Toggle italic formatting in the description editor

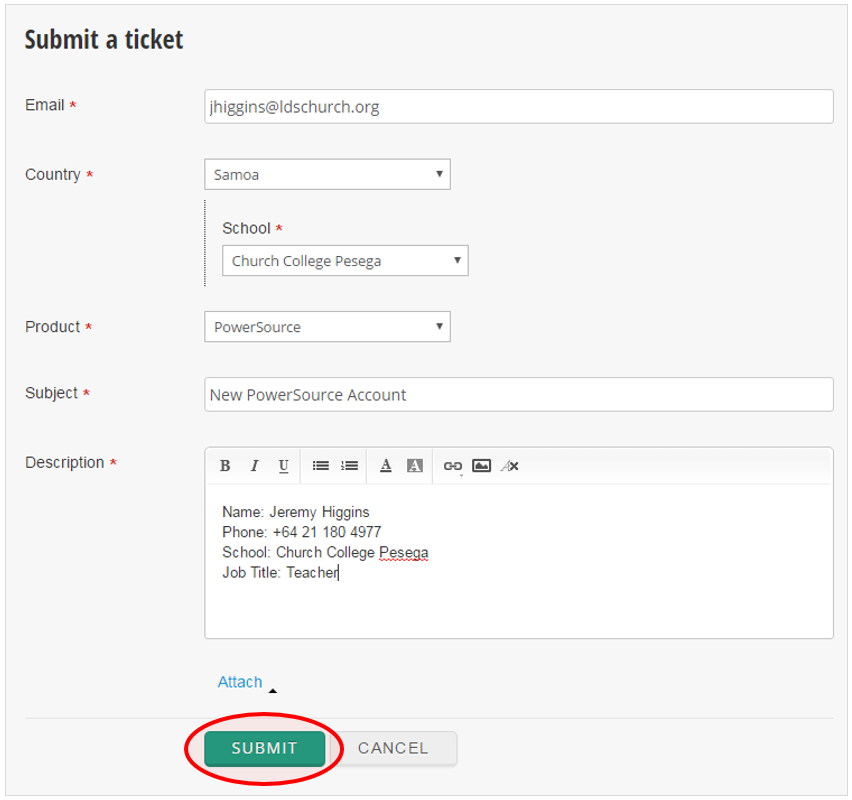(254, 466)
